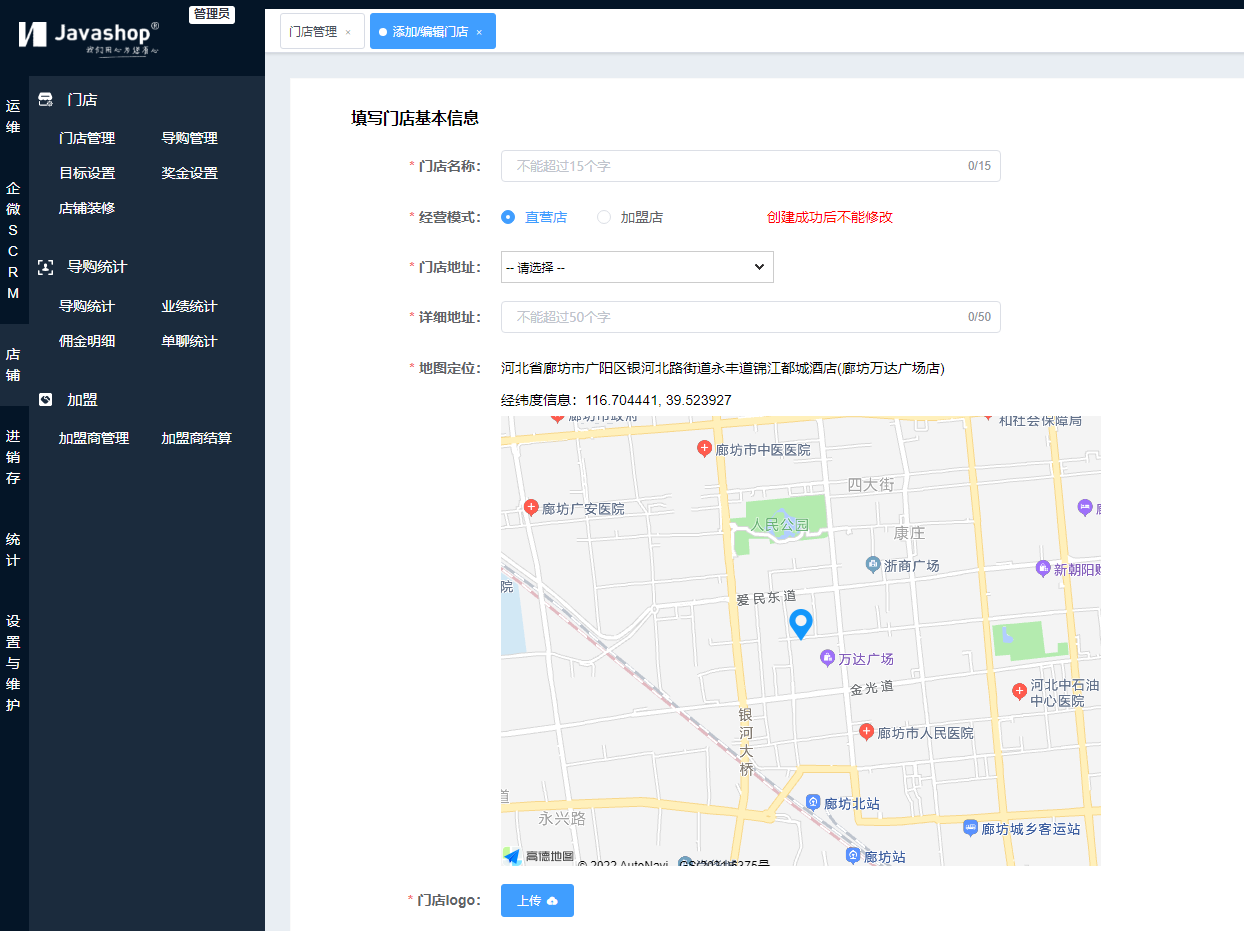Viewport: 1244px width, 931px height.
Task: Click the 高德地图 logo on map
Action: point(538,856)
